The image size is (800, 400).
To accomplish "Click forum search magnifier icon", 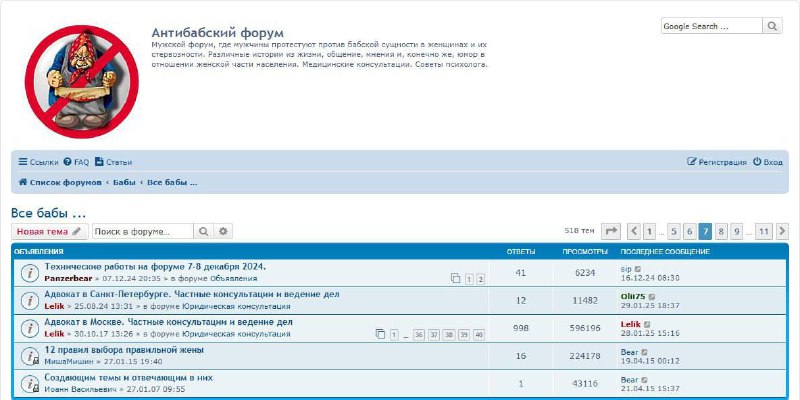I will 203,231.
